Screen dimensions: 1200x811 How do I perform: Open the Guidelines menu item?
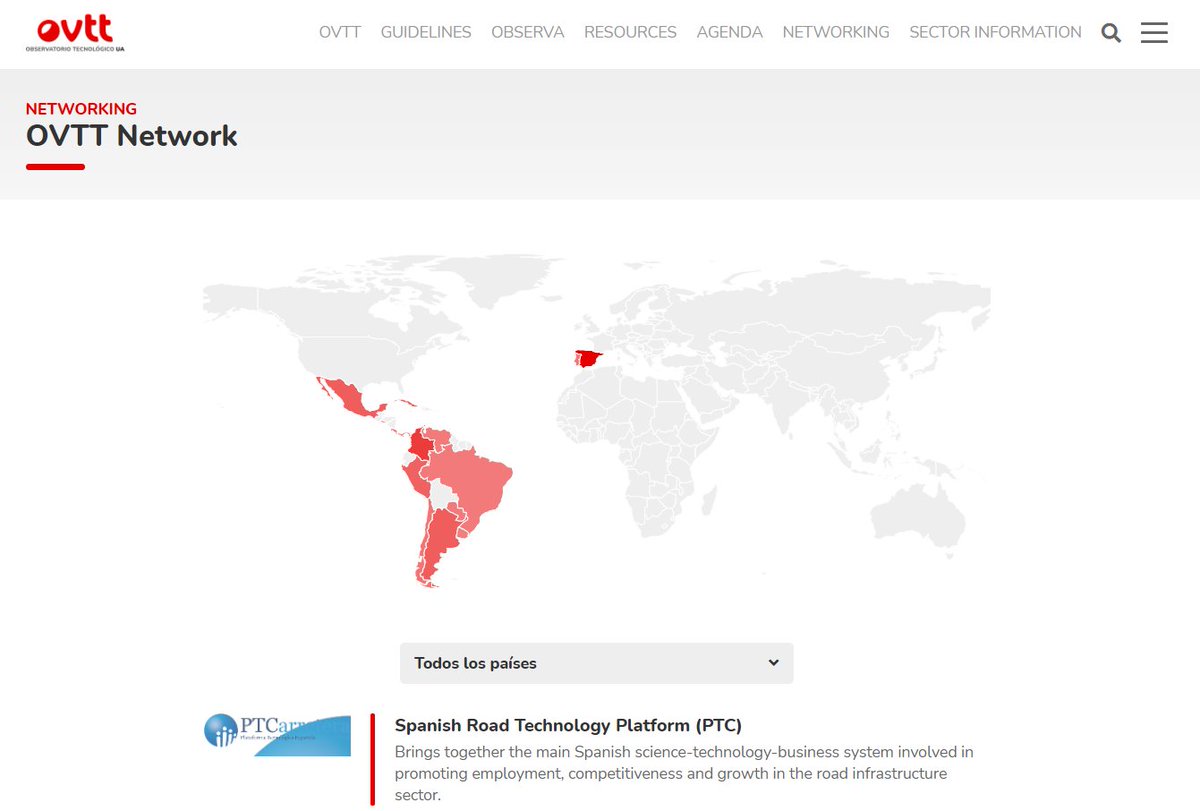(x=426, y=32)
